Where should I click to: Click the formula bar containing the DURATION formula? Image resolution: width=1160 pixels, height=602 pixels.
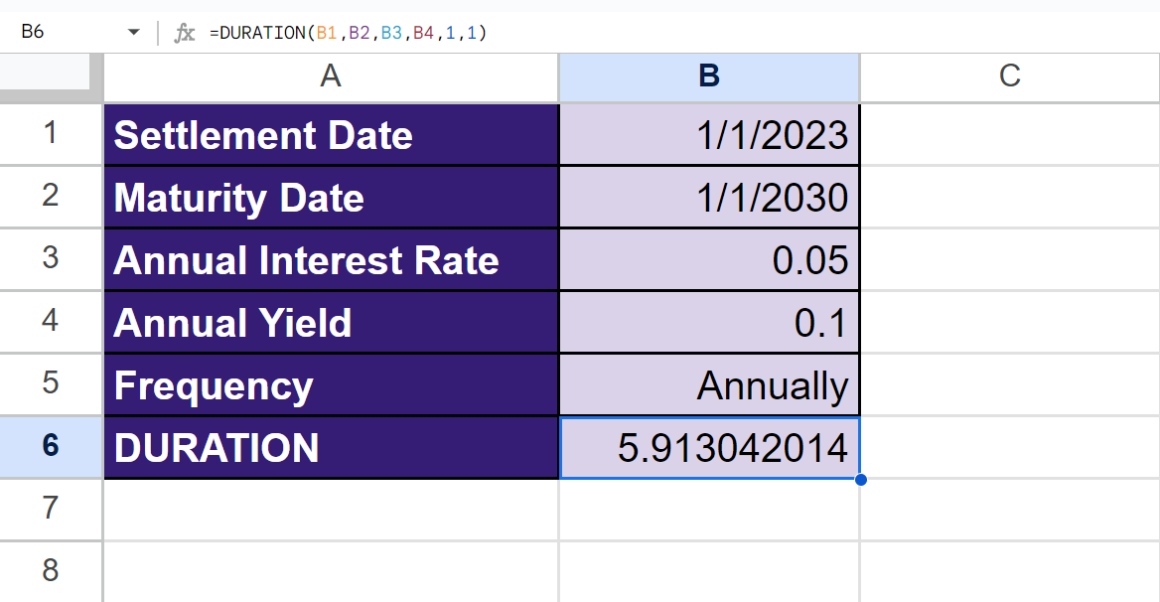coord(350,32)
